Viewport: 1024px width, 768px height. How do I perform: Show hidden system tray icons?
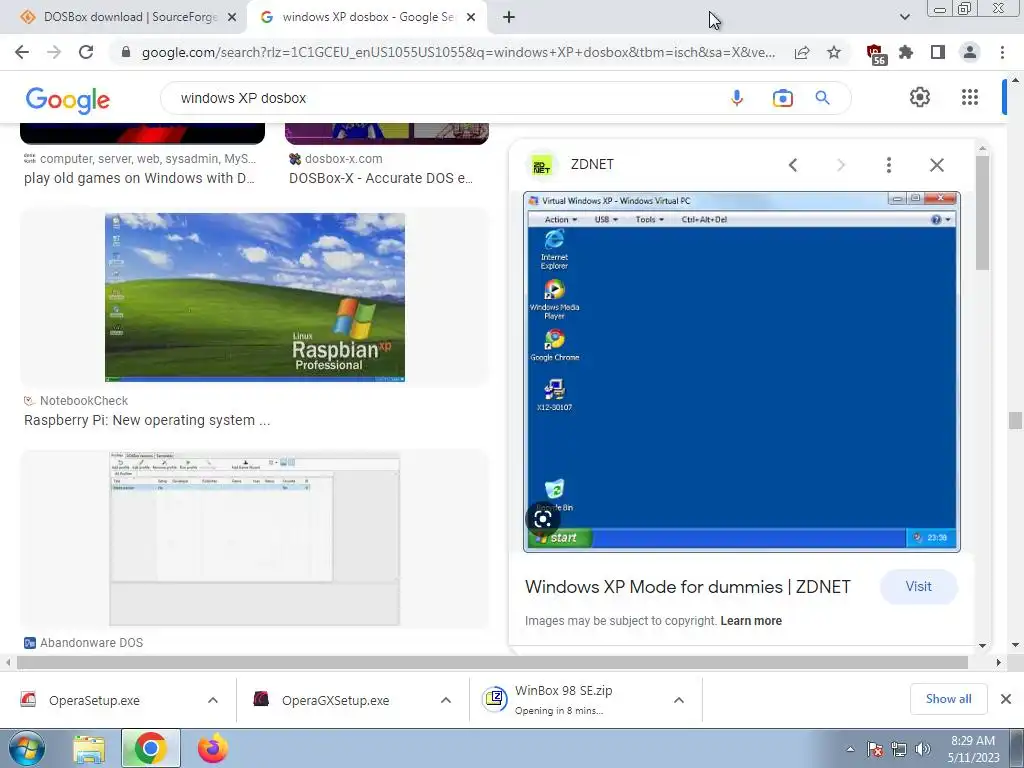[x=850, y=749]
